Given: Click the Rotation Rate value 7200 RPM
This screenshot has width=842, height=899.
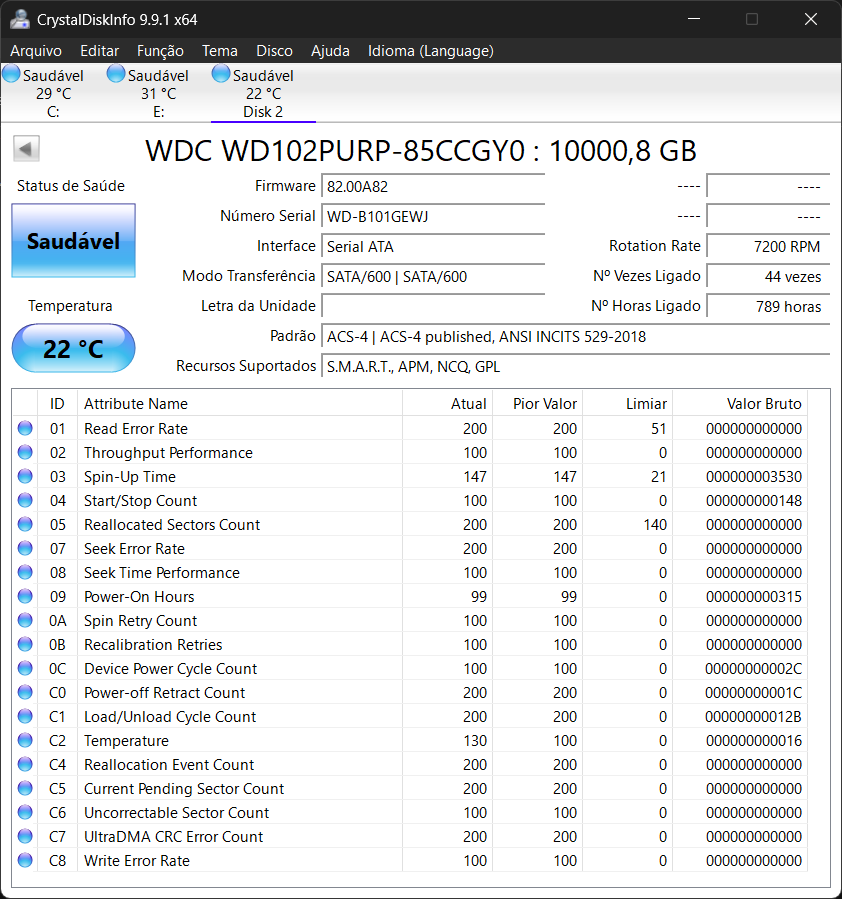Looking at the screenshot, I should [768, 246].
